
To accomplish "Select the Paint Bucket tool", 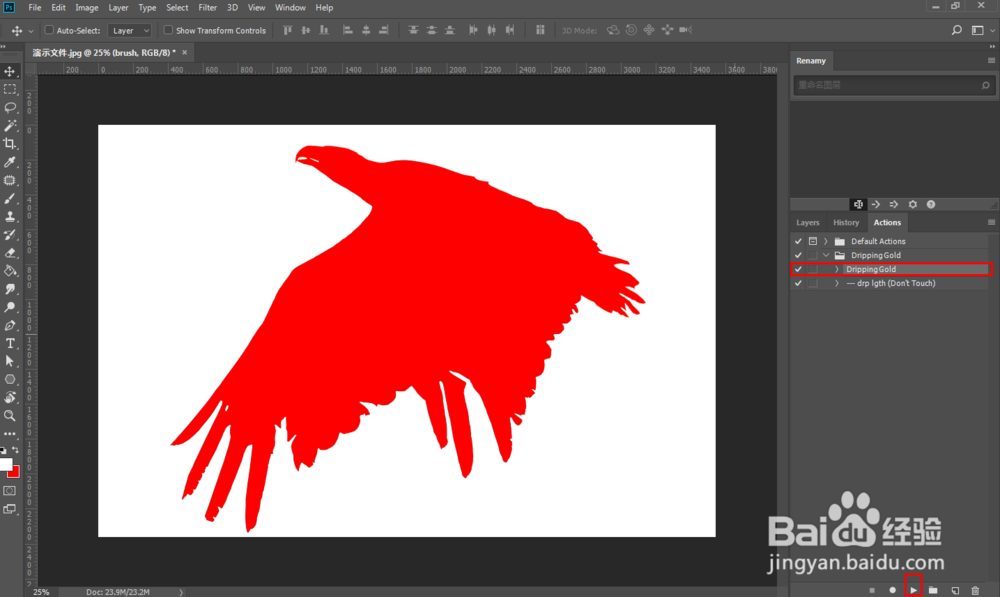I will coord(10,271).
